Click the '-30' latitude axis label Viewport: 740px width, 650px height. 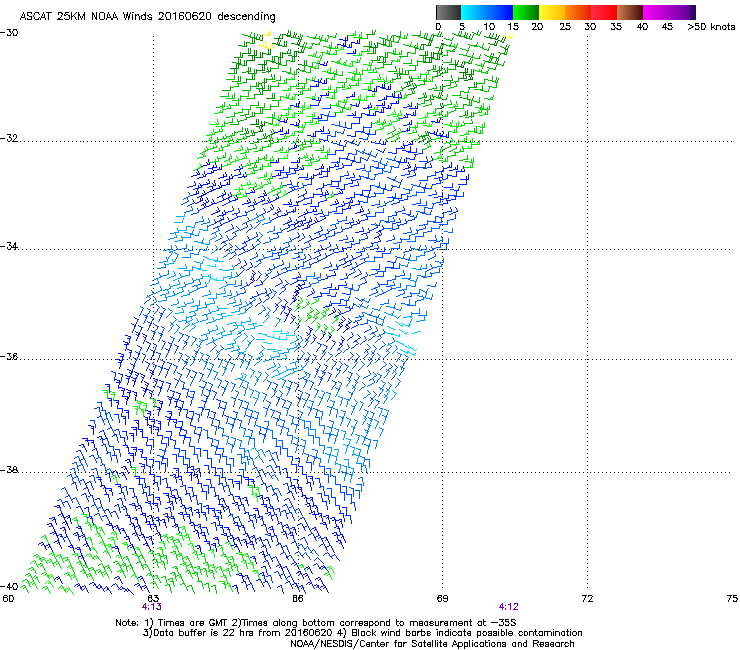pyautogui.click(x=9, y=33)
